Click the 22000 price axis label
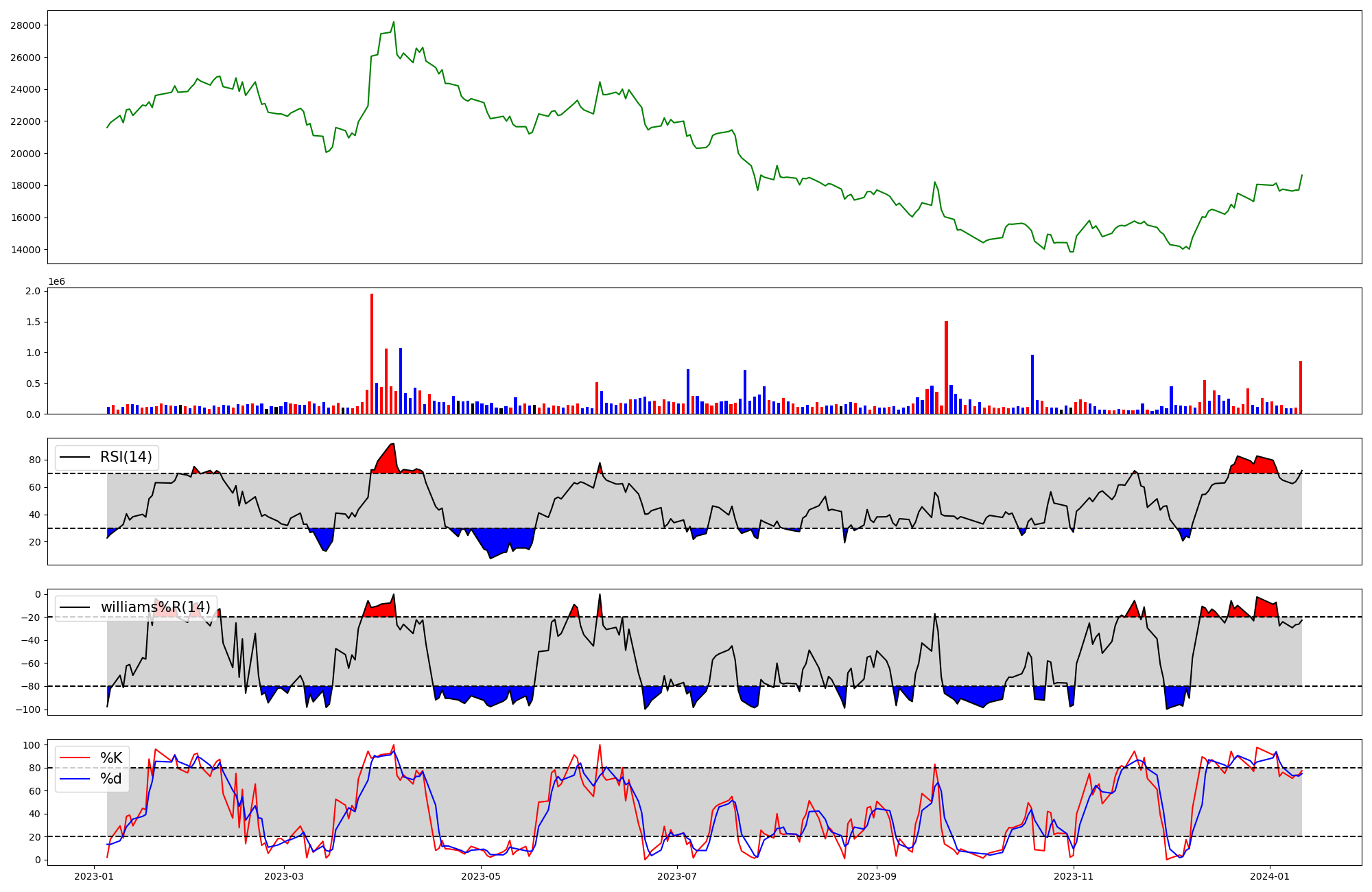 25,121
